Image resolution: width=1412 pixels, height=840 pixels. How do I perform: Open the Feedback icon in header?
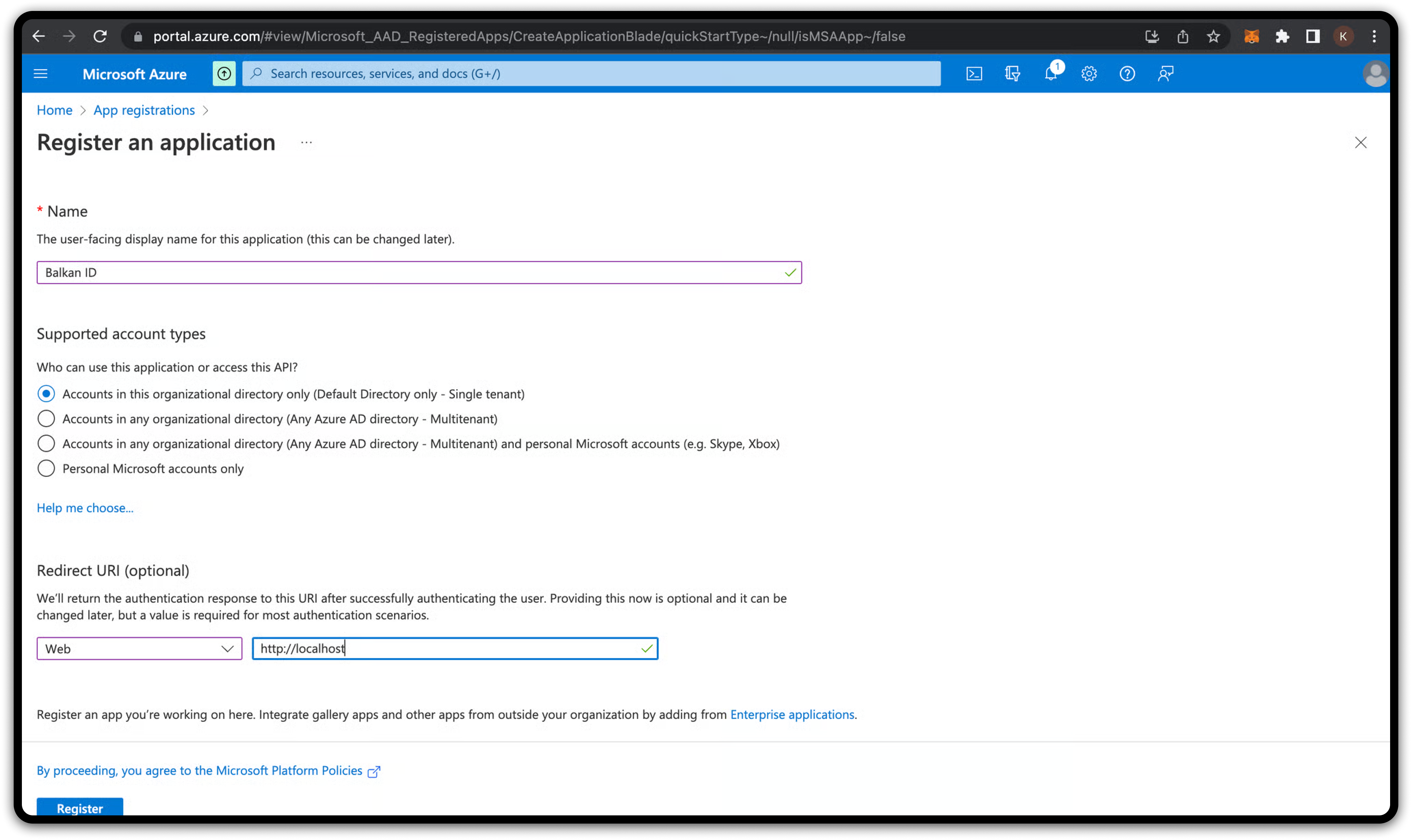point(1165,74)
